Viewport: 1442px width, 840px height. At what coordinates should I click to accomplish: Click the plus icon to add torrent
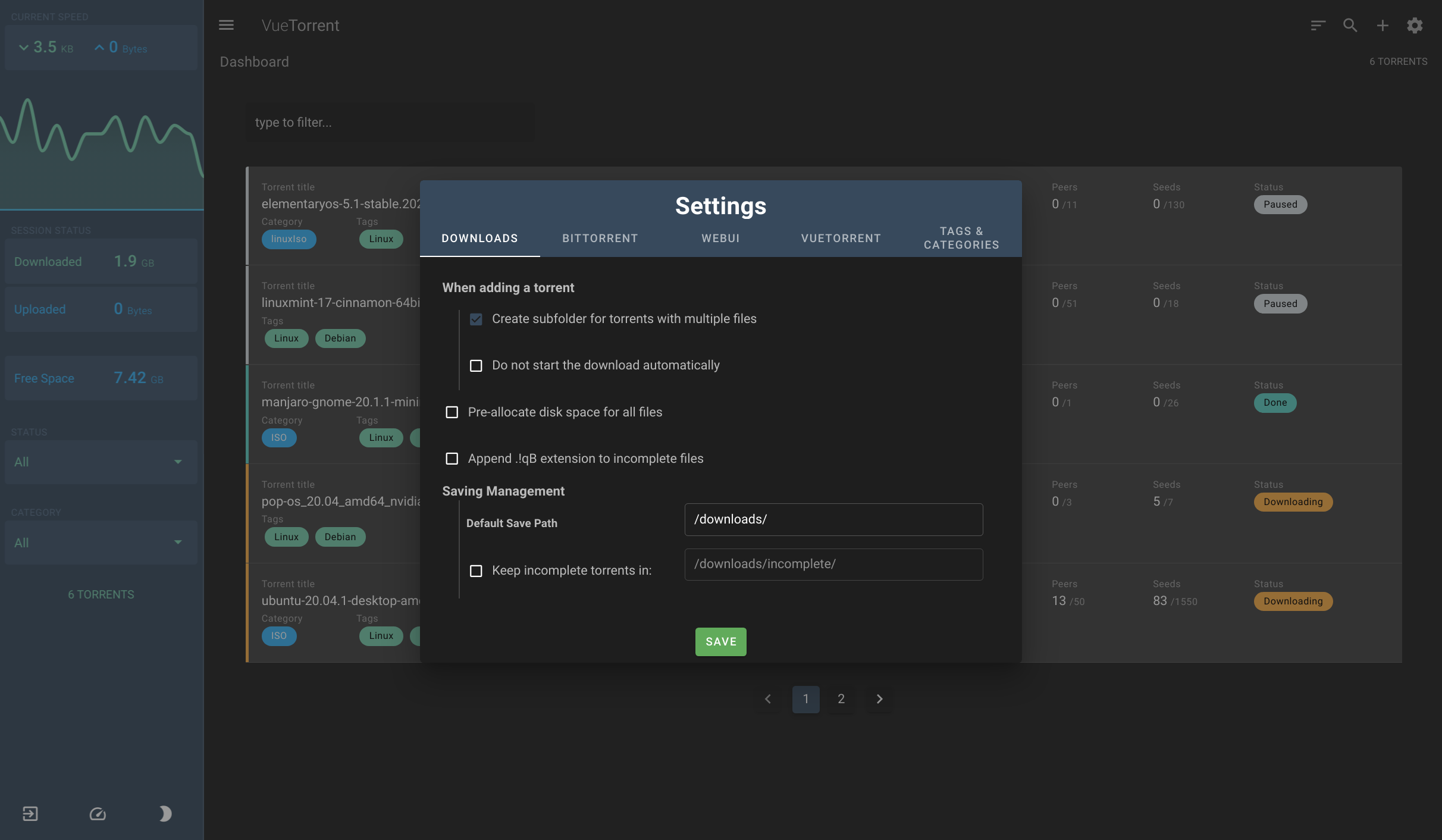(x=1383, y=25)
